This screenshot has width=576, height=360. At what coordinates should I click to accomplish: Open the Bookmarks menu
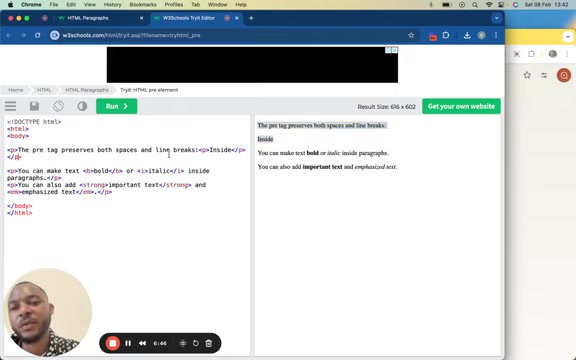point(143,4)
